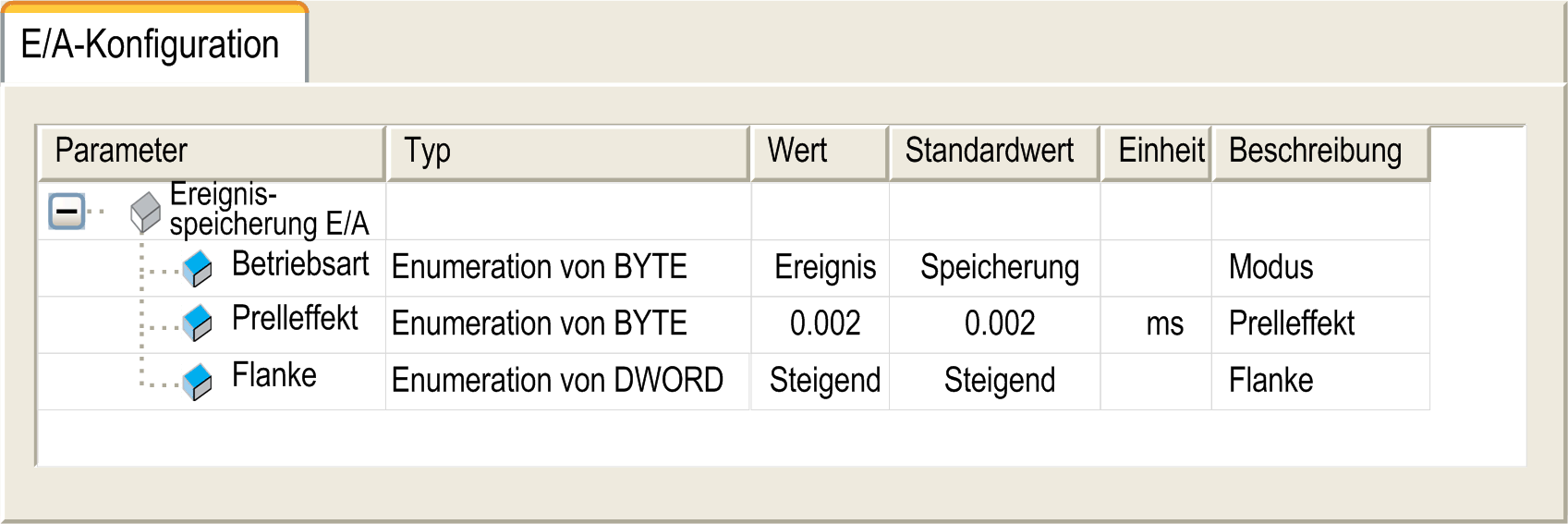This screenshot has height=524, width=1568.
Task: Click the blue cube icon beside Prelleffekt
Action: point(197,323)
